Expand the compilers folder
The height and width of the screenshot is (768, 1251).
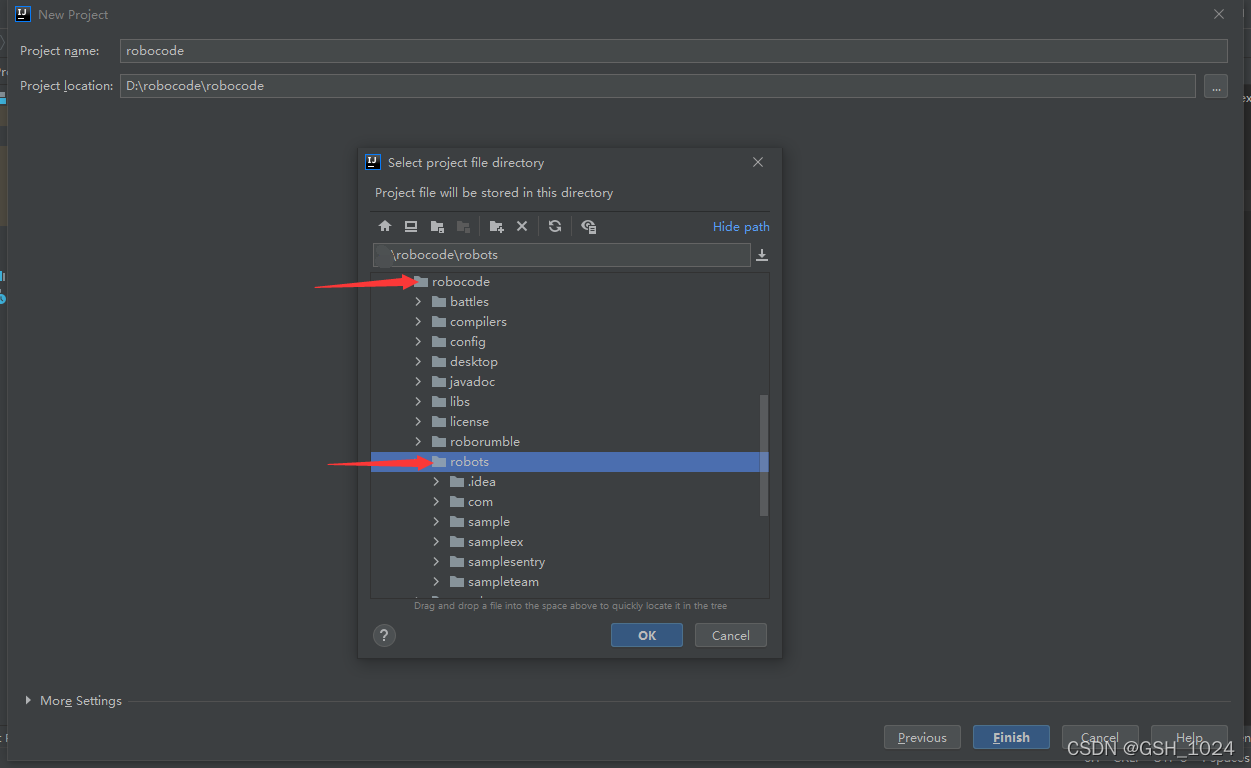point(418,321)
